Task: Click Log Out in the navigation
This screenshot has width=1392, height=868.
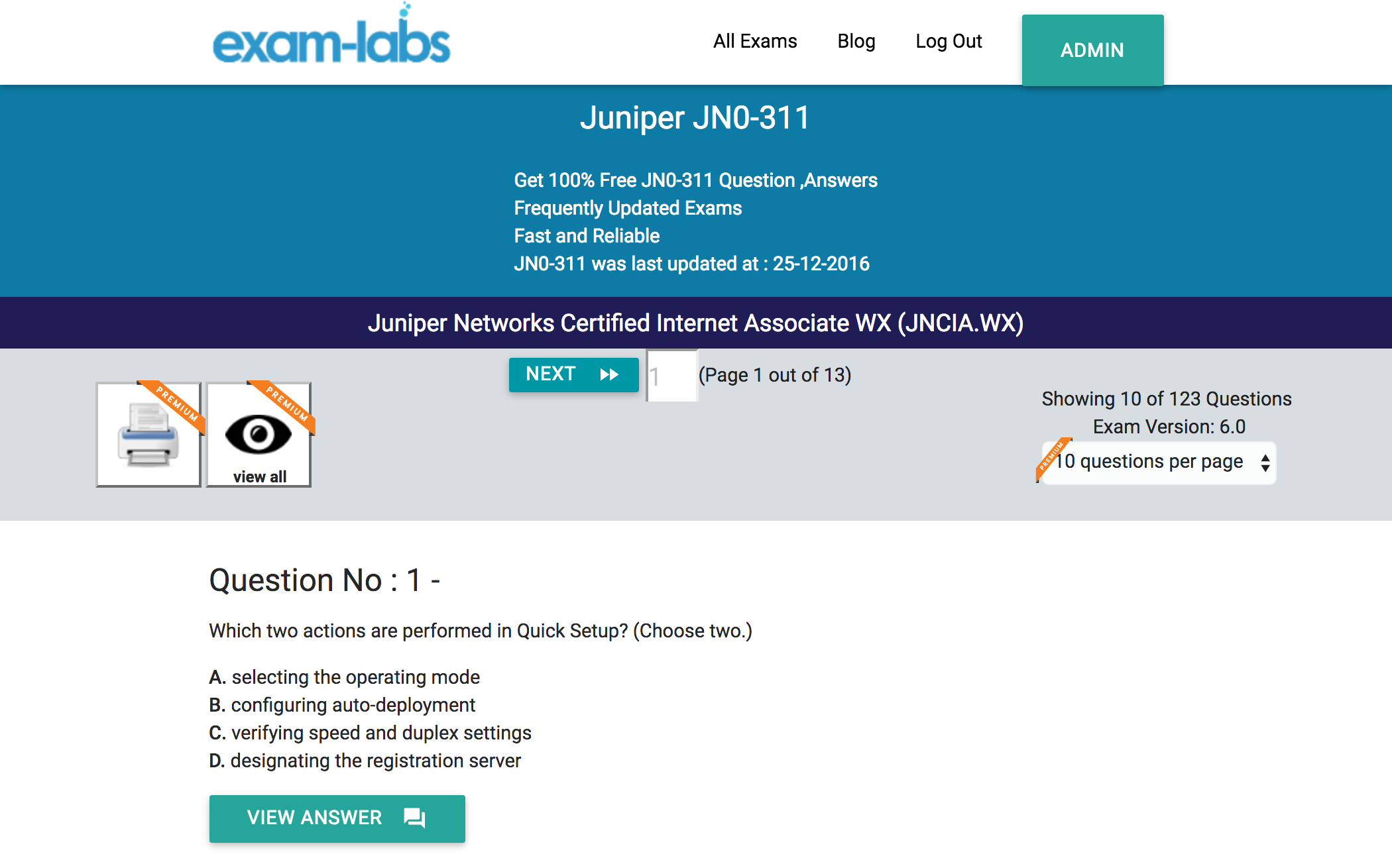Action: pyautogui.click(x=949, y=41)
